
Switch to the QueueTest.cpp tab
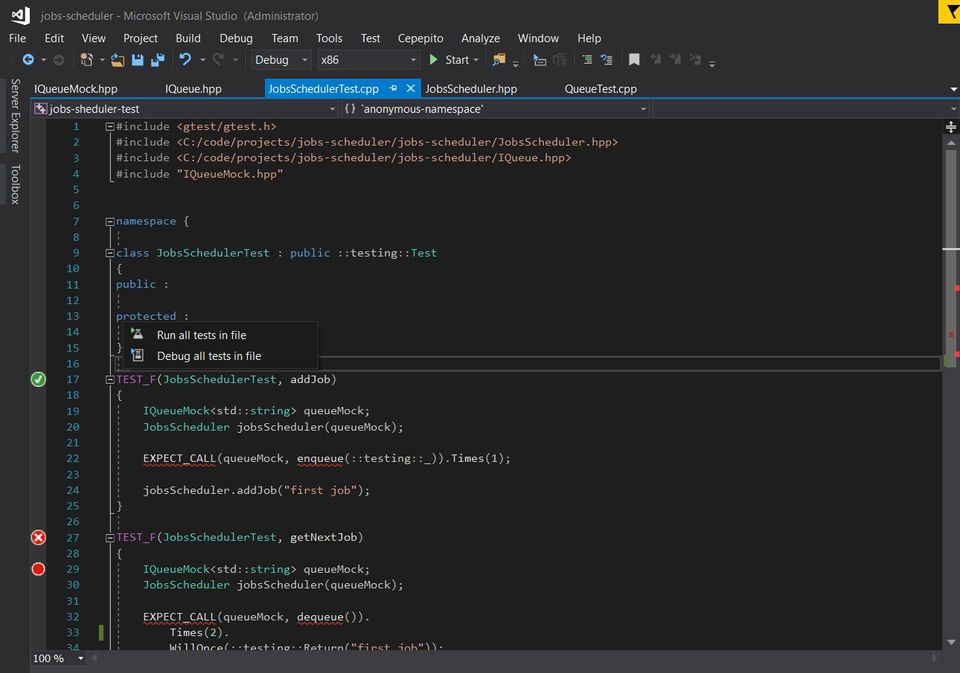pyautogui.click(x=601, y=89)
